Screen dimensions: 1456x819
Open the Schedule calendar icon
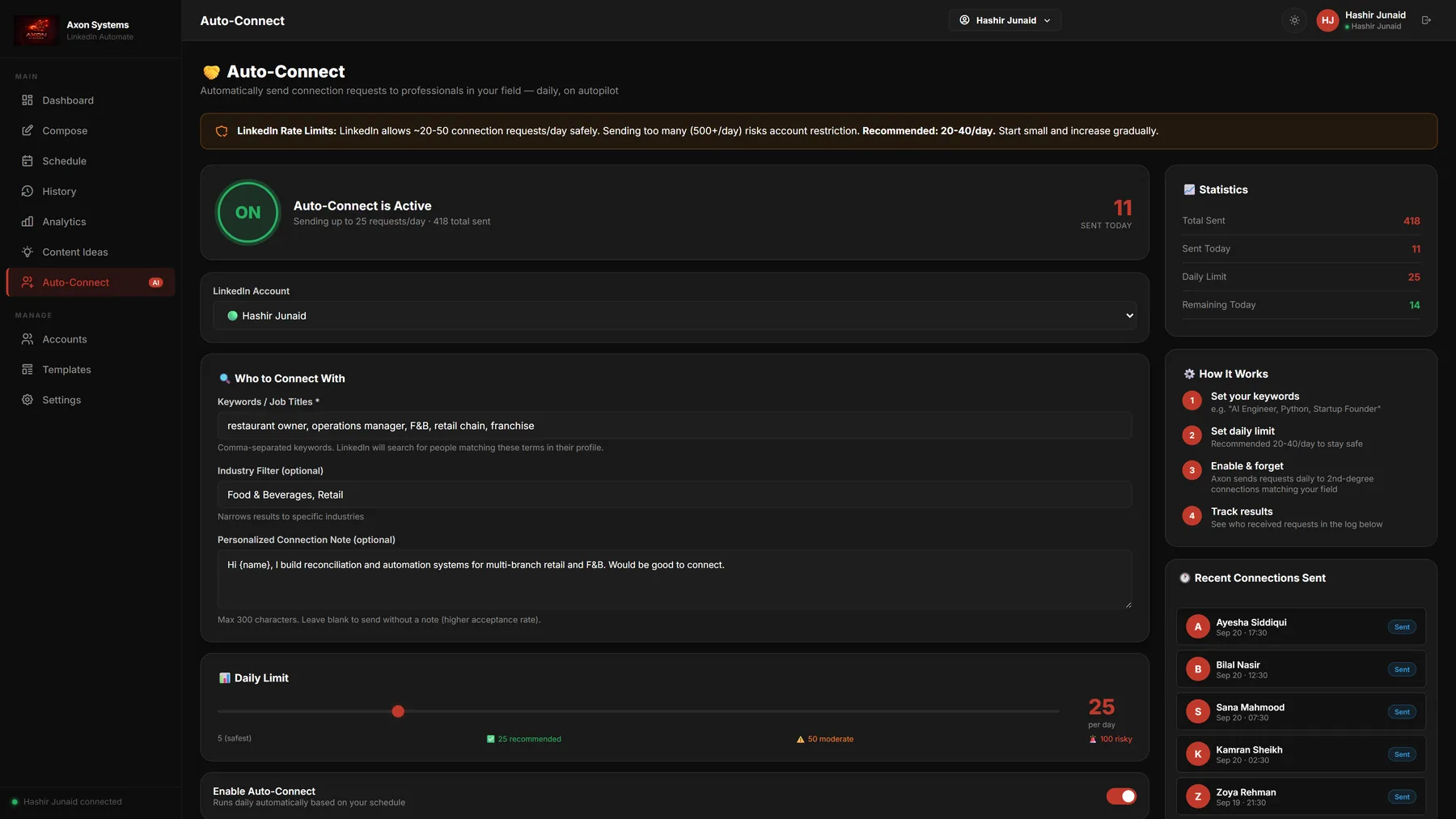tap(28, 161)
